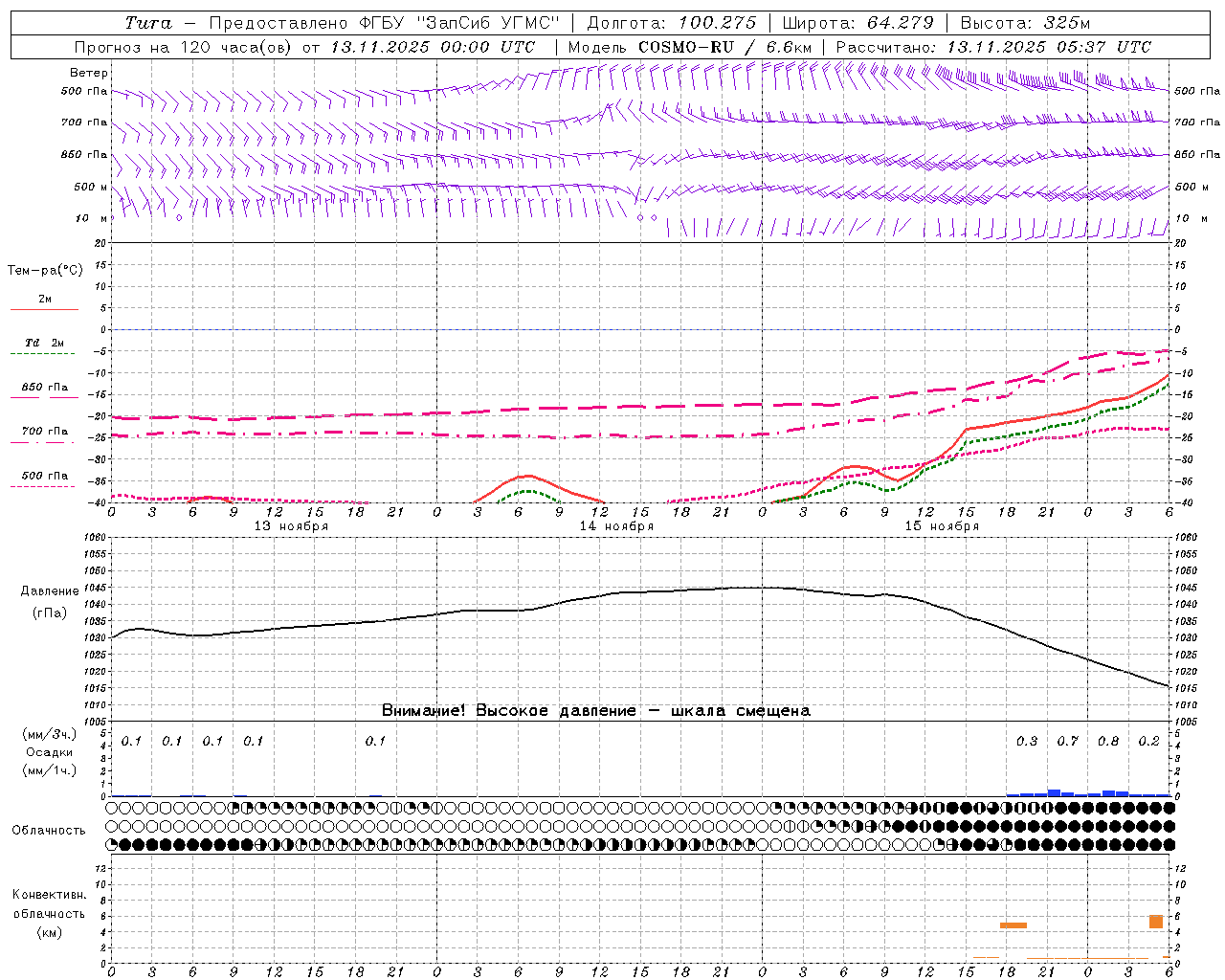1225x980 pixels.
Task: Click the (гПа) pressure unit label
Action: (x=50, y=613)
